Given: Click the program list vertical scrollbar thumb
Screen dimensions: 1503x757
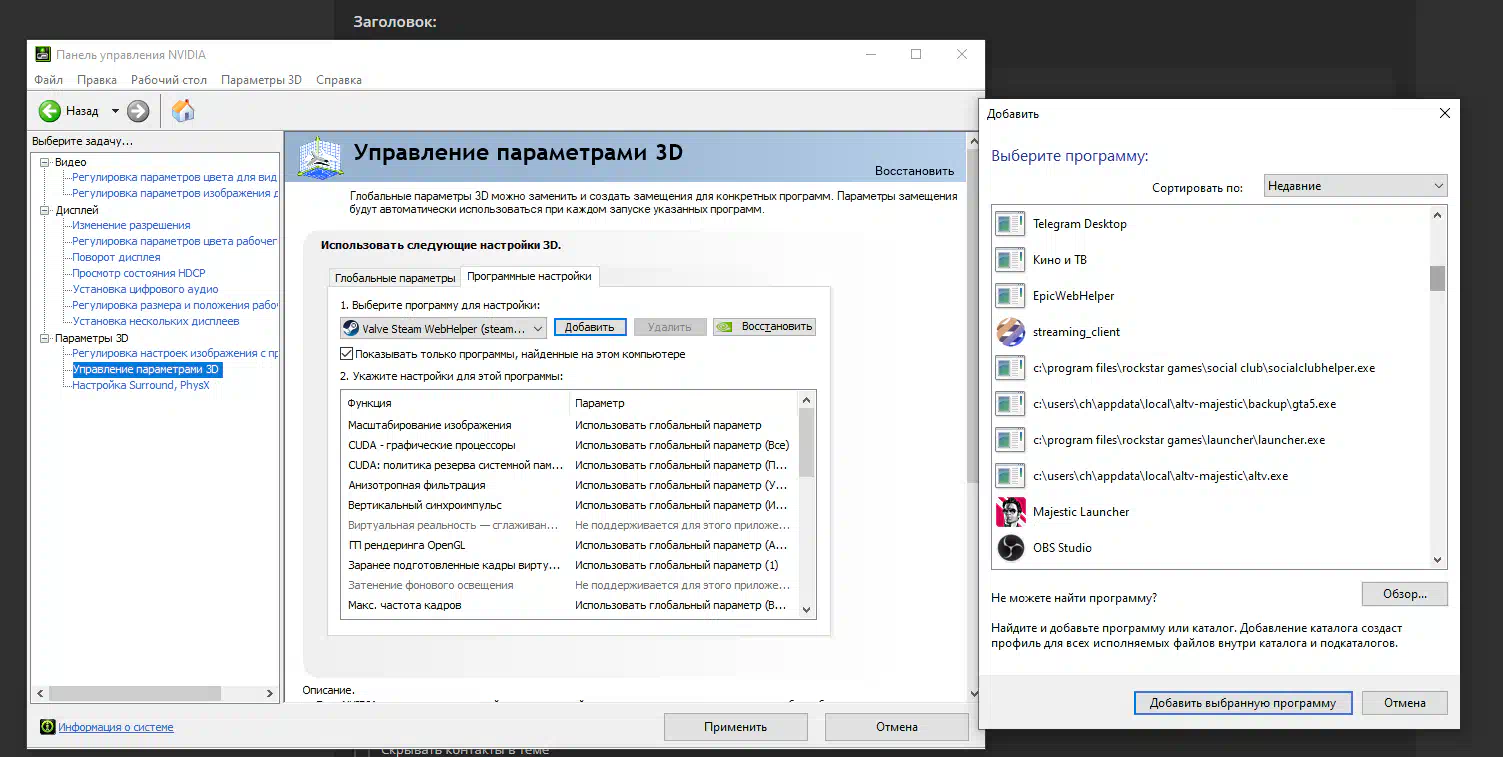Looking at the screenshot, I should coord(1437,278).
